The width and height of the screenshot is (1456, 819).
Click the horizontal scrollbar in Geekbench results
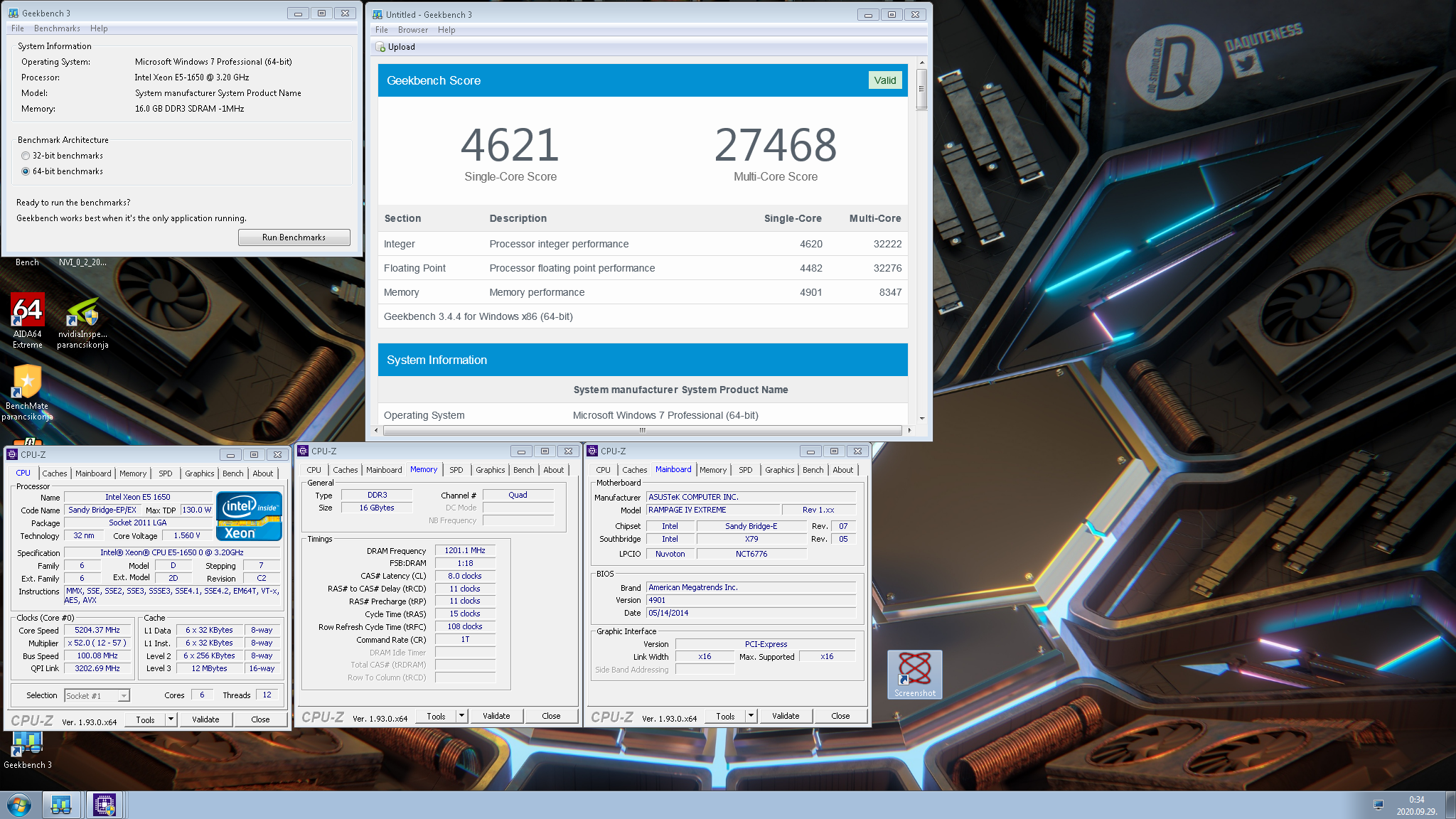pyautogui.click(x=642, y=430)
